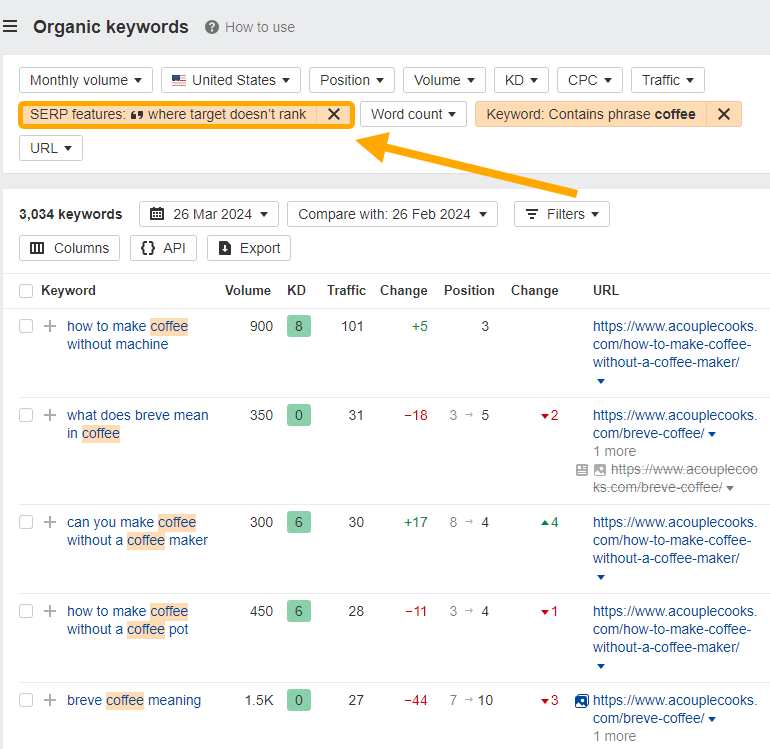This screenshot has width=770, height=749.
Task: Expand 'breve coffee meaning' row
Action: tap(50, 700)
